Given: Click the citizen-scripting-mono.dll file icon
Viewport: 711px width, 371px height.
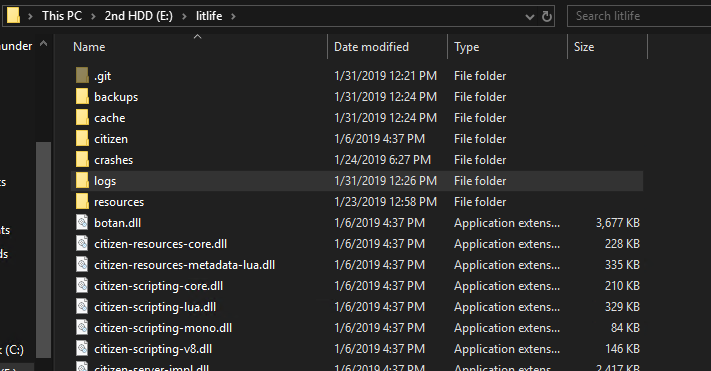Looking at the screenshot, I should (82, 327).
